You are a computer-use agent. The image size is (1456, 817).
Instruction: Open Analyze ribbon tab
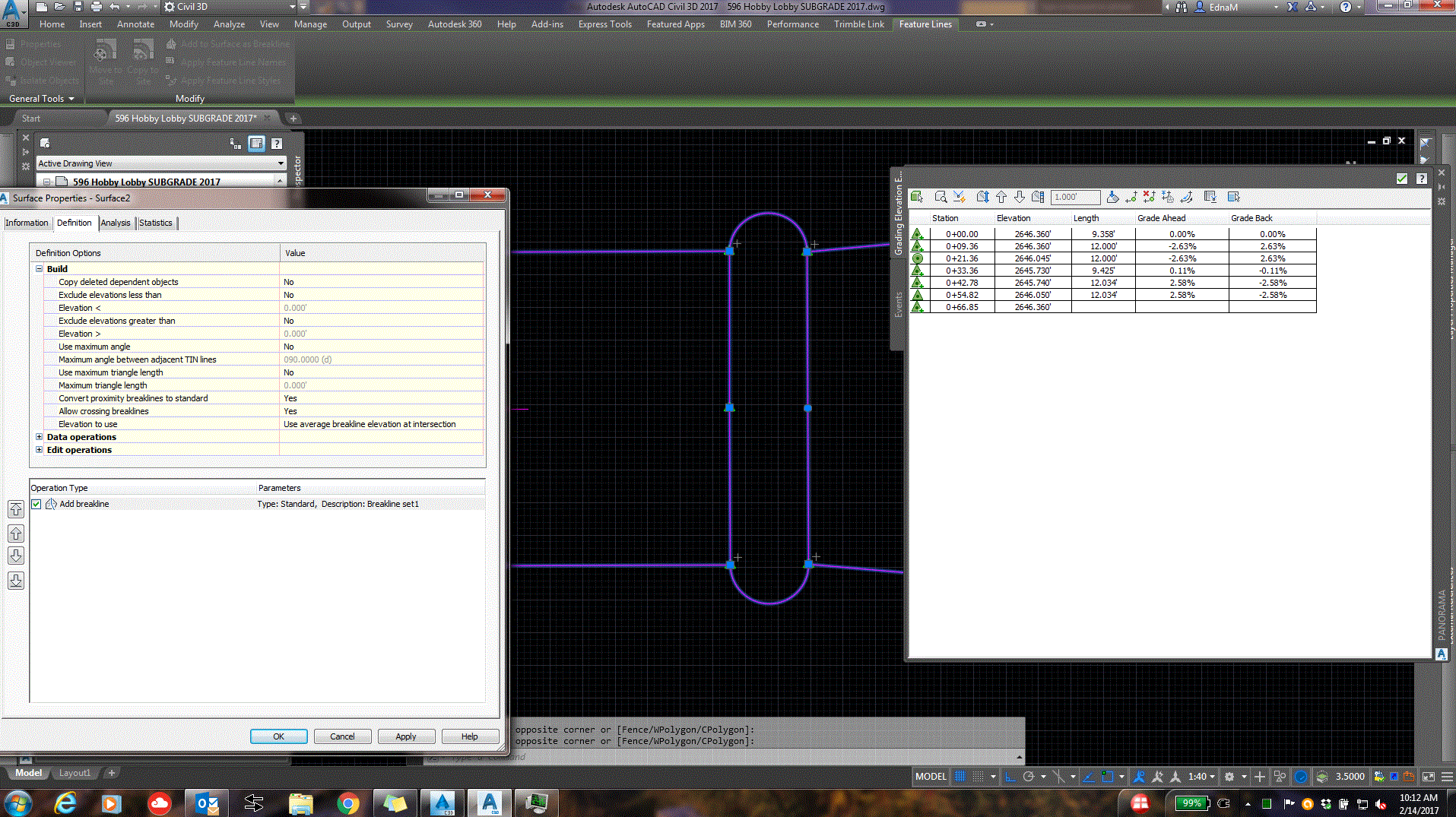(229, 24)
